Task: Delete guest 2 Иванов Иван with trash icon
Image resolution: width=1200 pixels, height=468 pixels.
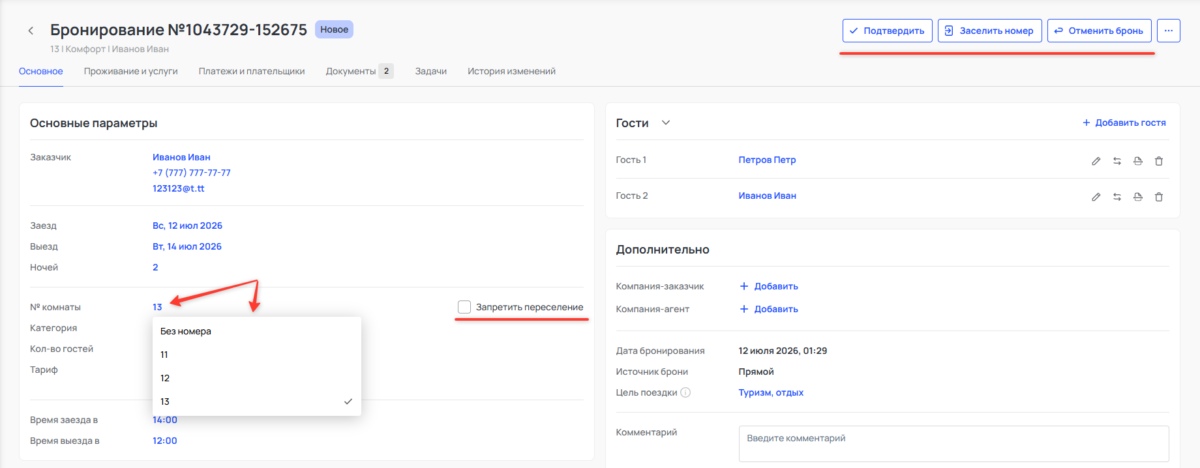Action: [x=1159, y=196]
